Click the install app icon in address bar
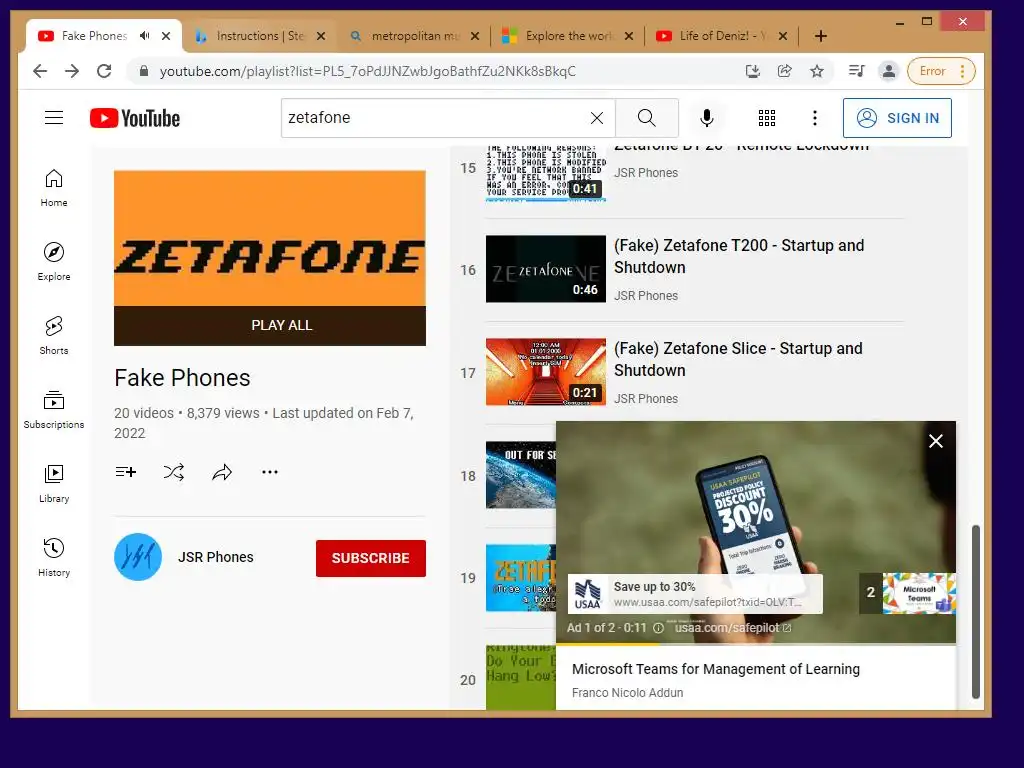Viewport: 1024px width, 768px height. click(752, 71)
